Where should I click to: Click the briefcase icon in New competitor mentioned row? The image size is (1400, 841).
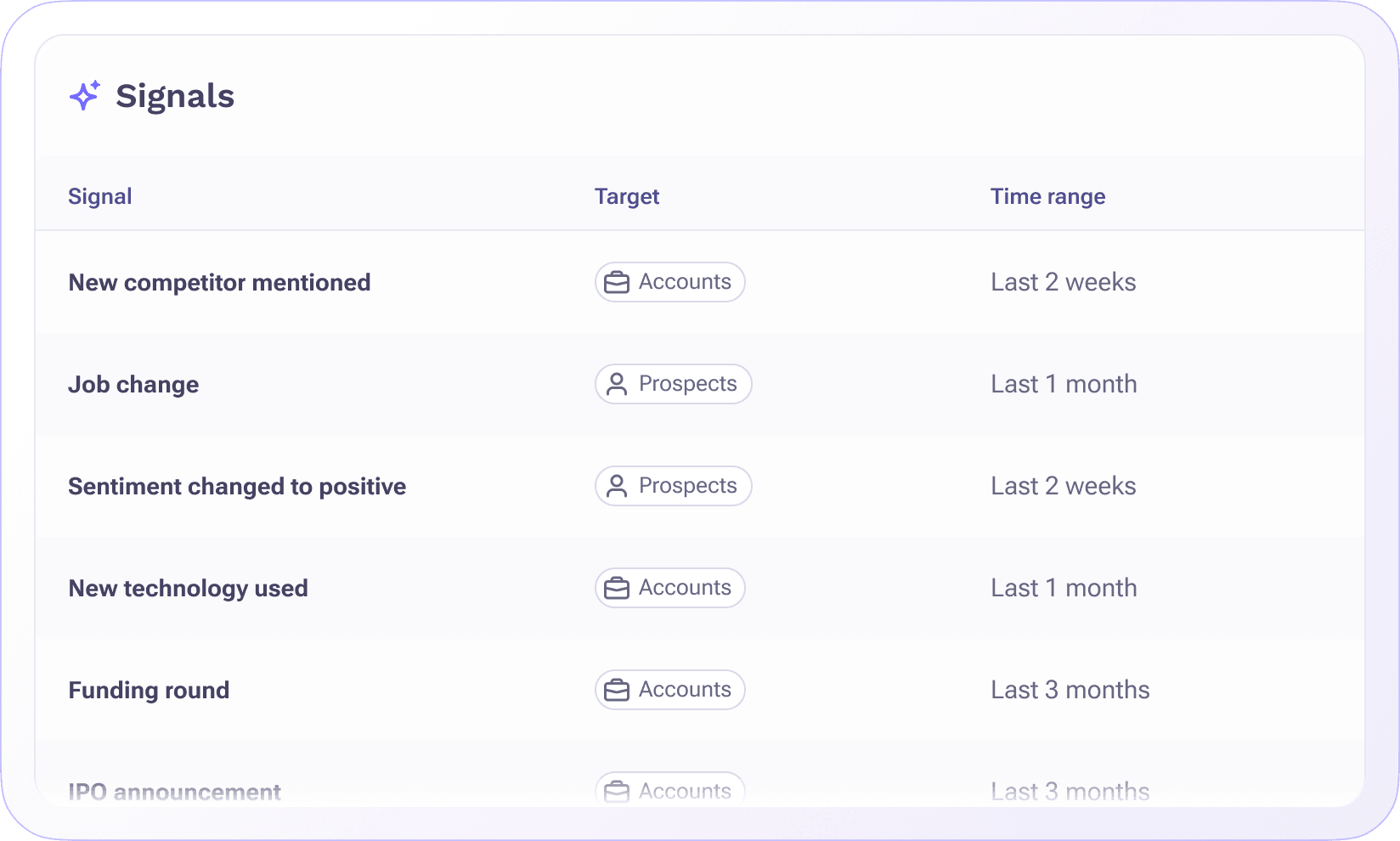617,281
